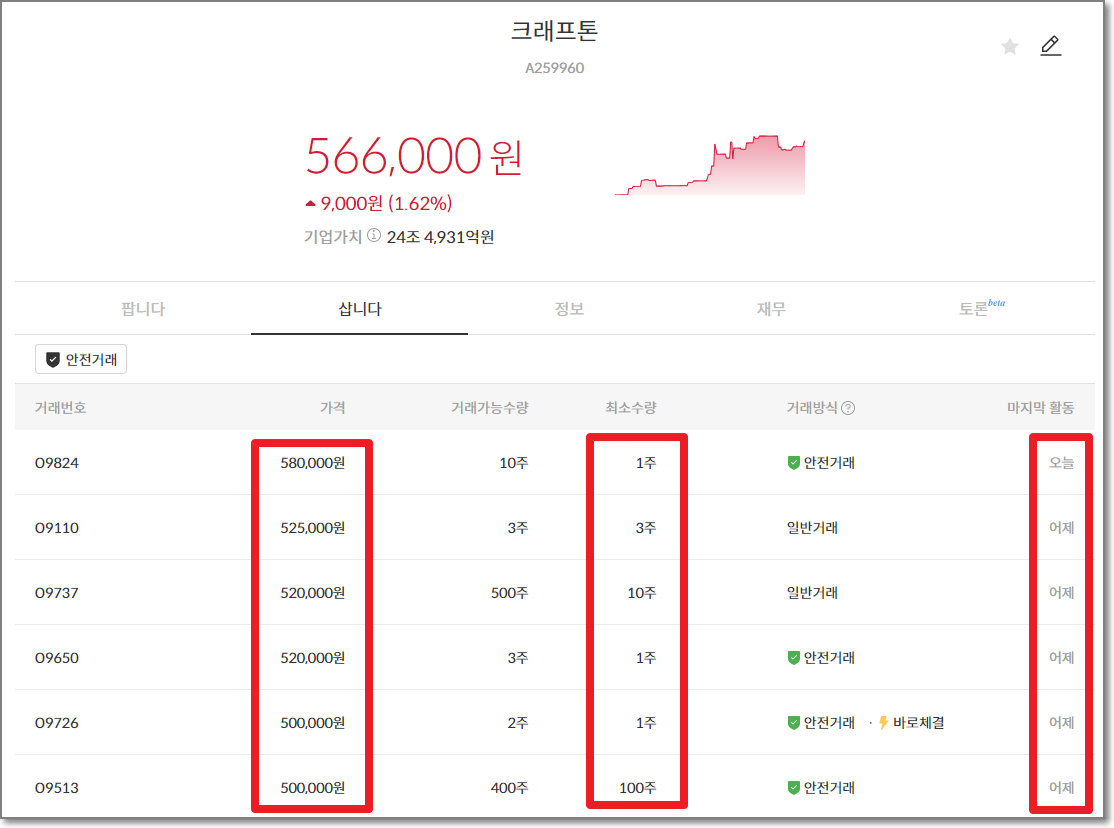Click the 기업가치 info circle icon
The height and width of the screenshot is (828, 1114).
[x=374, y=235]
